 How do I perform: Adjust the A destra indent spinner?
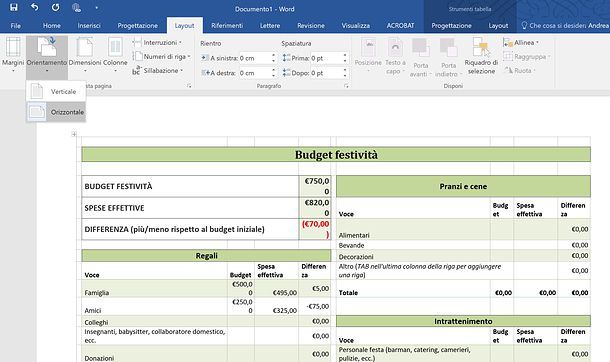coord(273,73)
